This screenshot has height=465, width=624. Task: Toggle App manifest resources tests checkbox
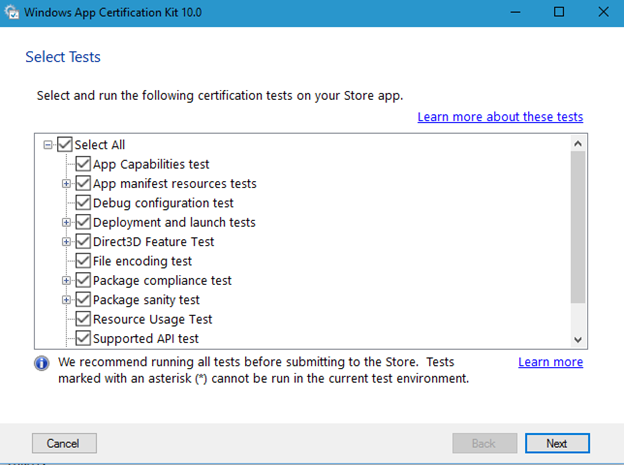tap(83, 183)
